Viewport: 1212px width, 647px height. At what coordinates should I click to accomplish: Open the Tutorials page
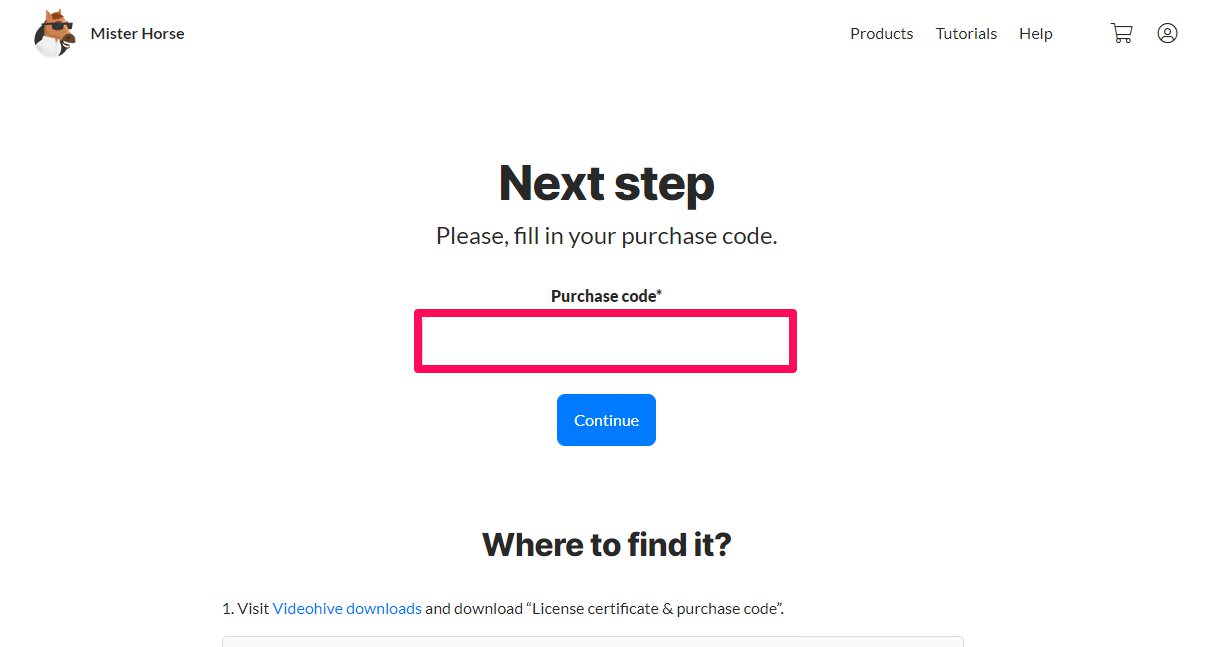click(x=966, y=33)
